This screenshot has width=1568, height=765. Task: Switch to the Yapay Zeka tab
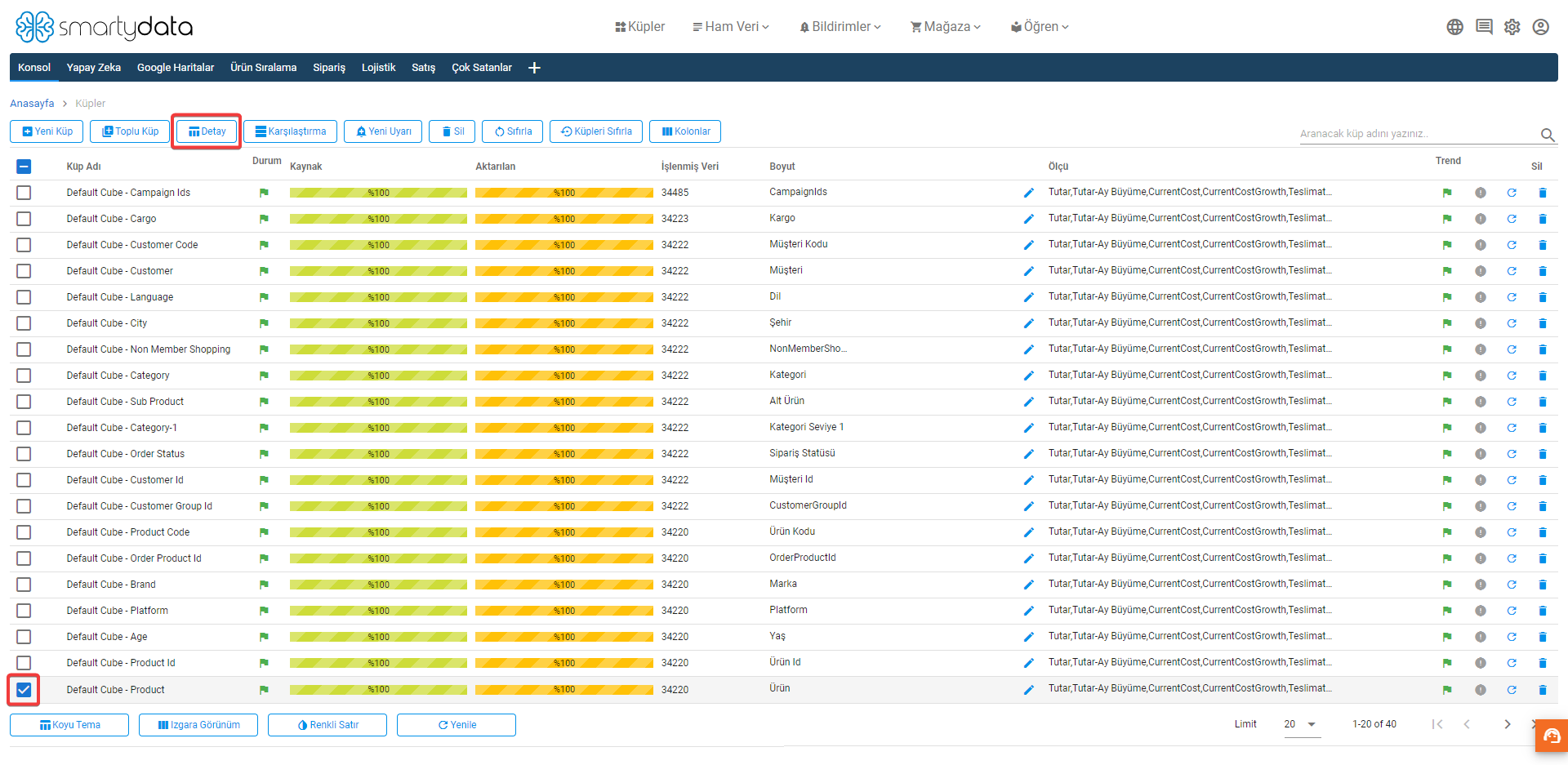[x=94, y=68]
